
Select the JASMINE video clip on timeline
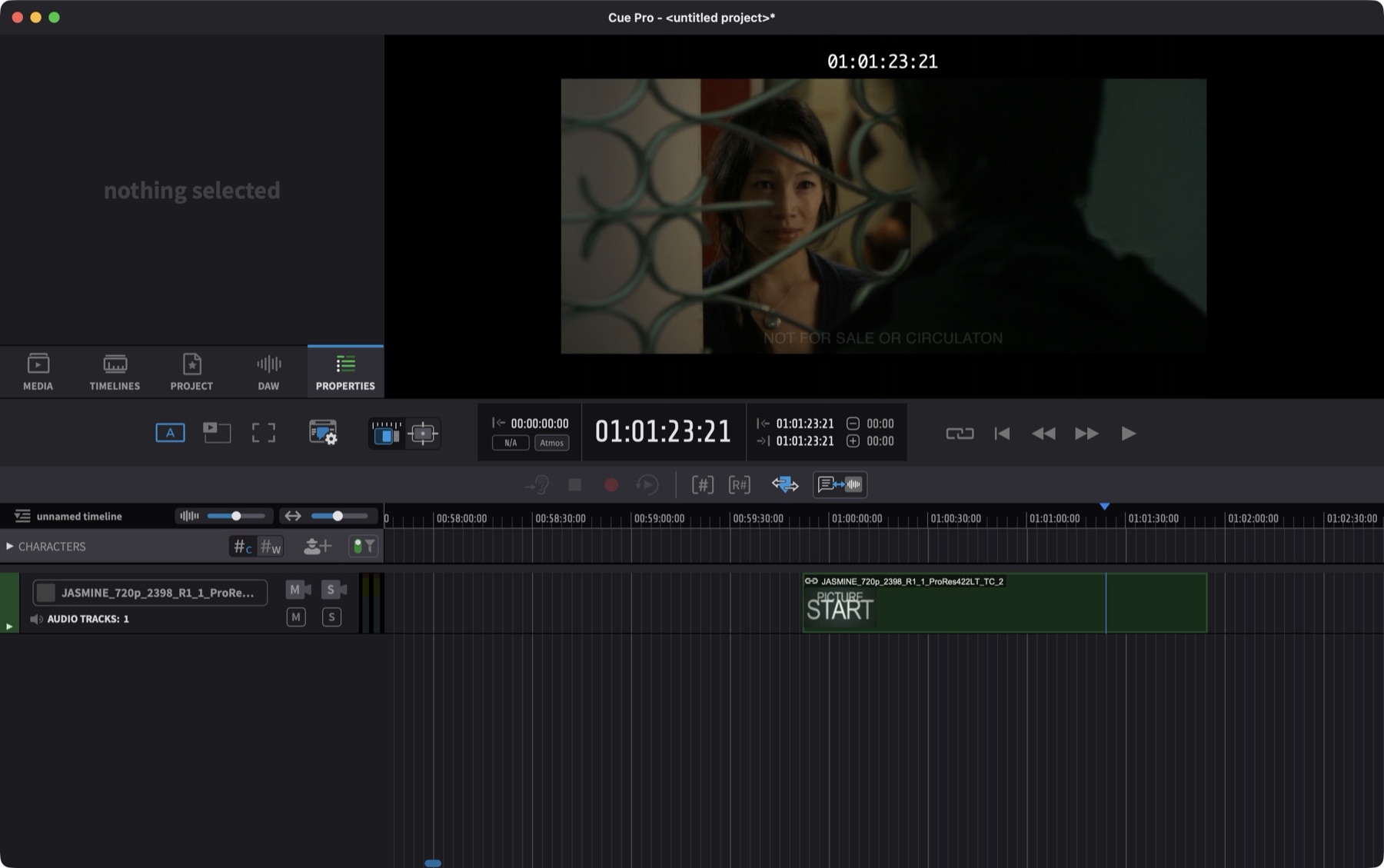point(1004,603)
